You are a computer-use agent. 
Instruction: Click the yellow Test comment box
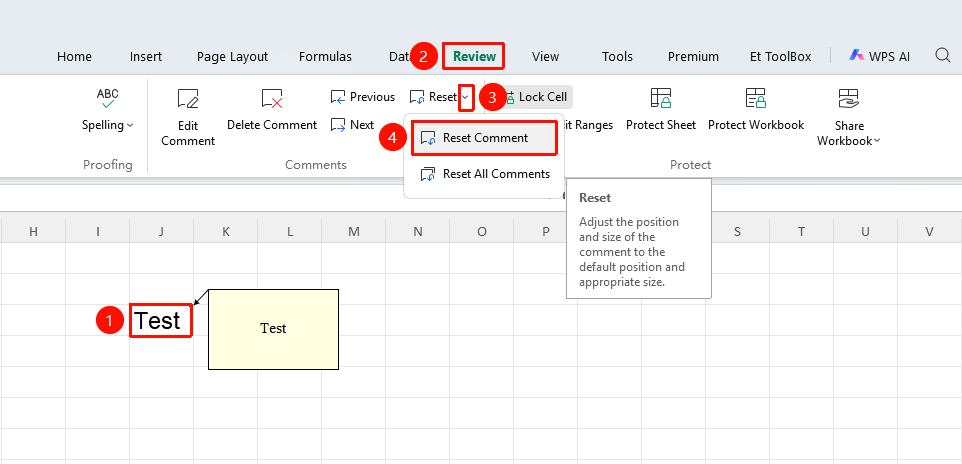click(274, 329)
